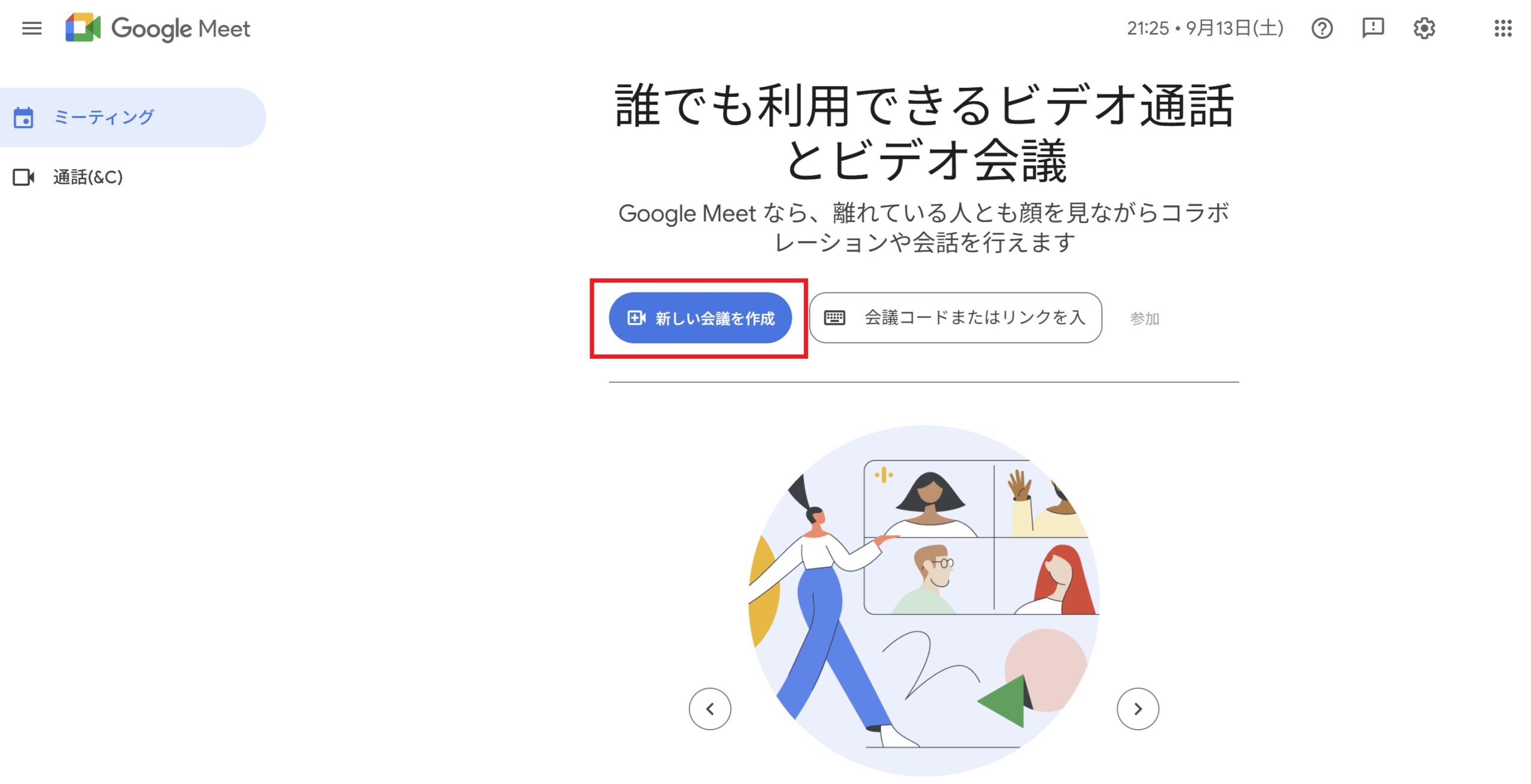
Task: Click the keyboard icon in code field
Action: click(834, 318)
